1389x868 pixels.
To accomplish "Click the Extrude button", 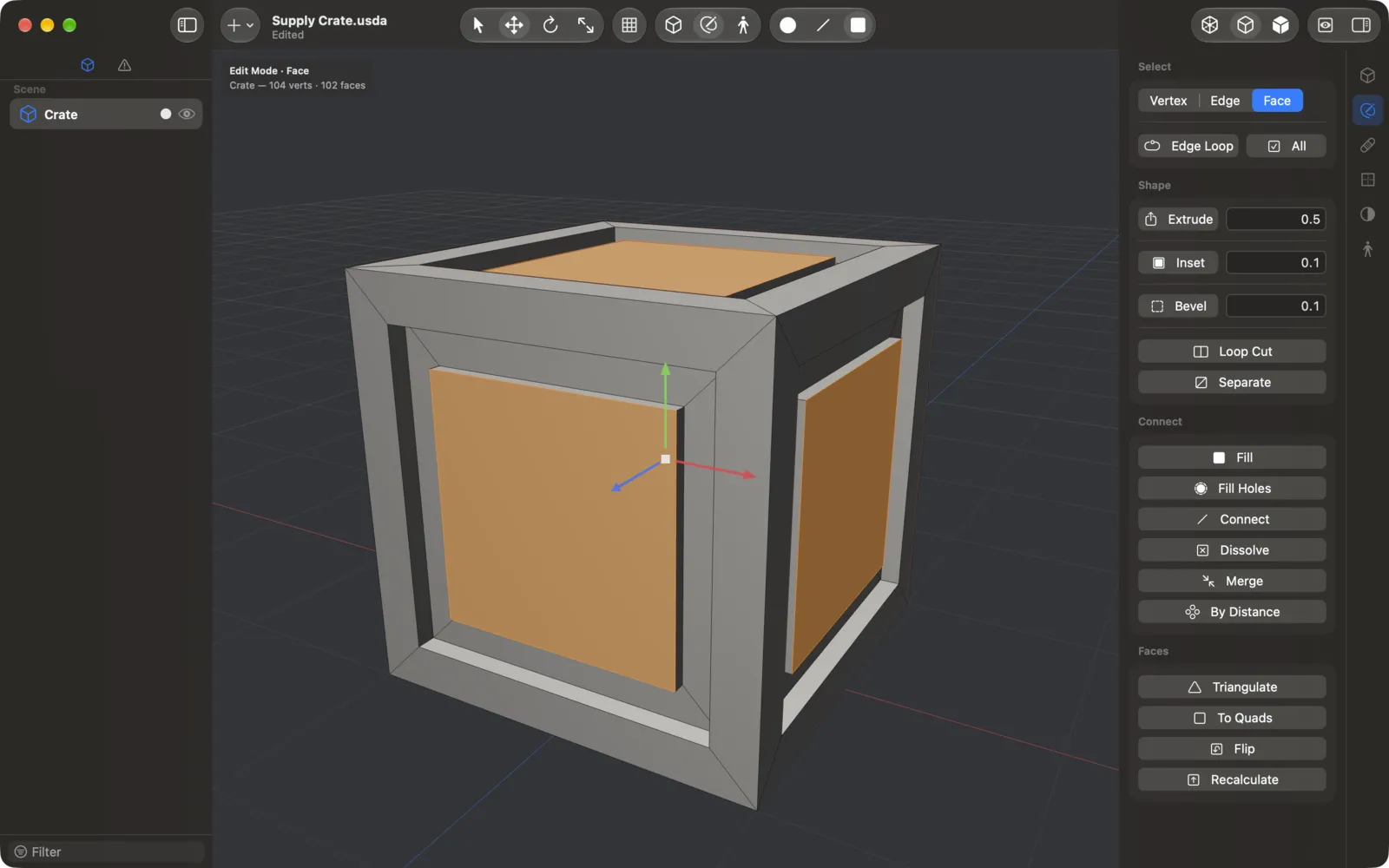I will coord(1179,219).
